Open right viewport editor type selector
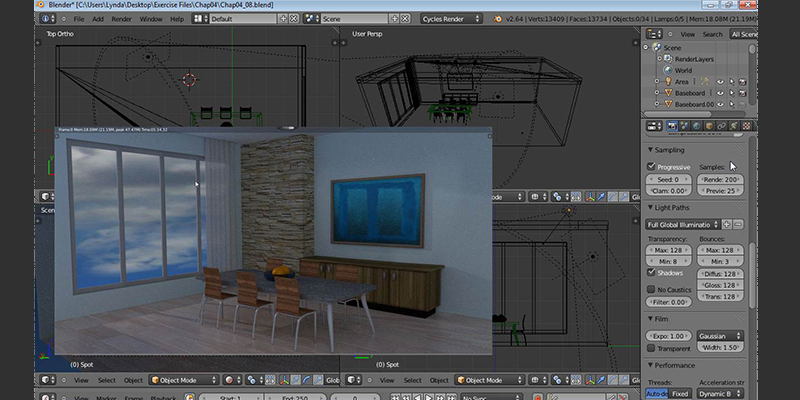 tap(354, 380)
